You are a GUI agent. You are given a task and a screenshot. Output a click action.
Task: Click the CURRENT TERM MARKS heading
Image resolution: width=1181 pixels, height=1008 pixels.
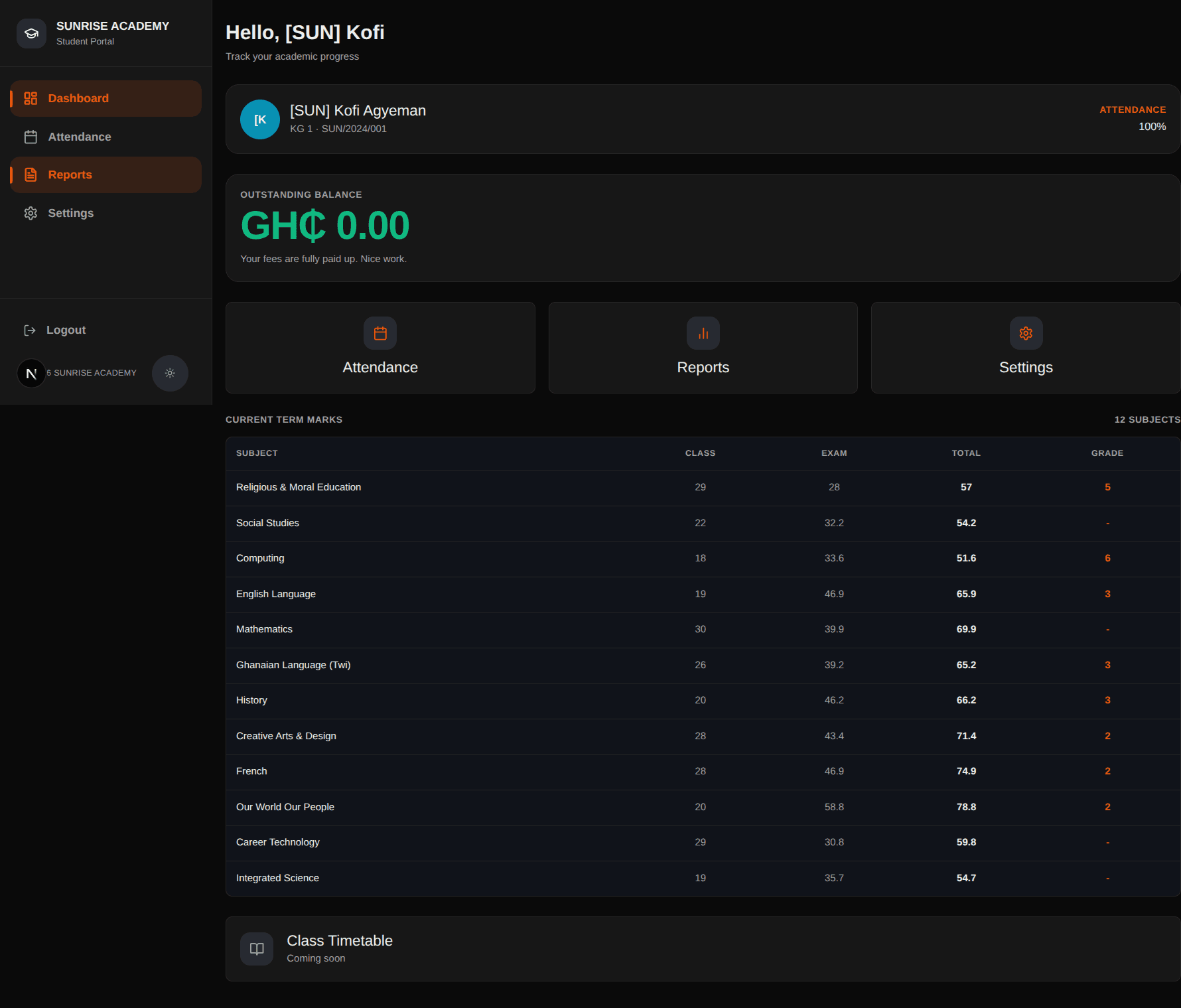[x=284, y=419]
